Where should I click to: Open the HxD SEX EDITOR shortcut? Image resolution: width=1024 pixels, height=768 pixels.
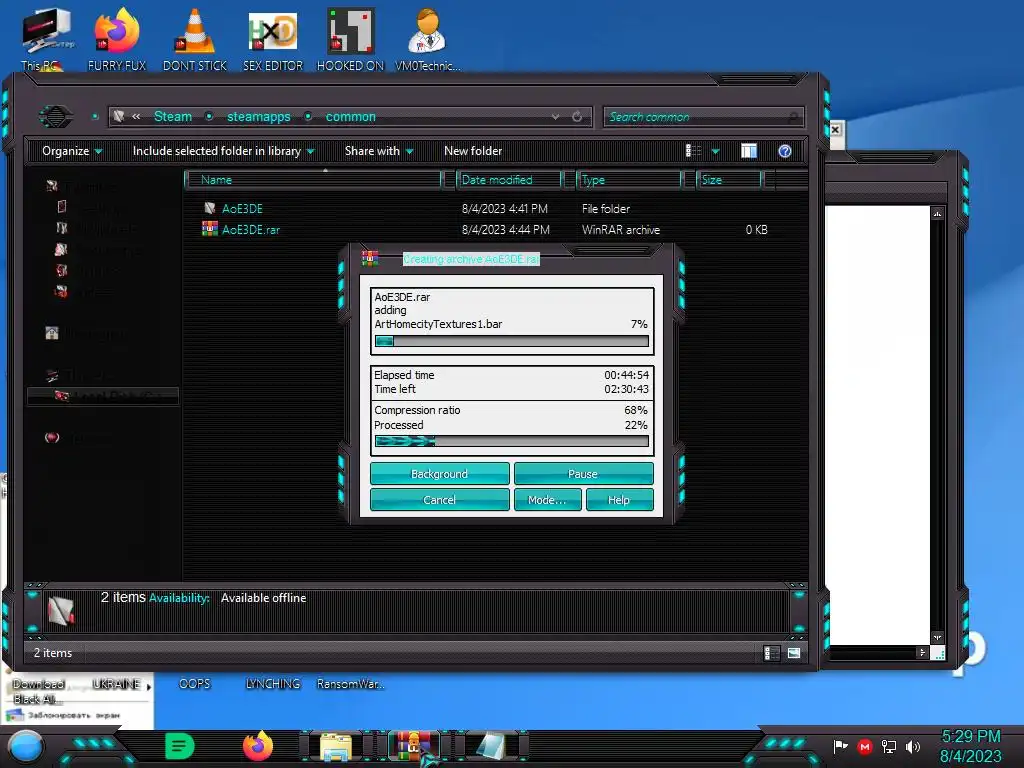(x=273, y=38)
